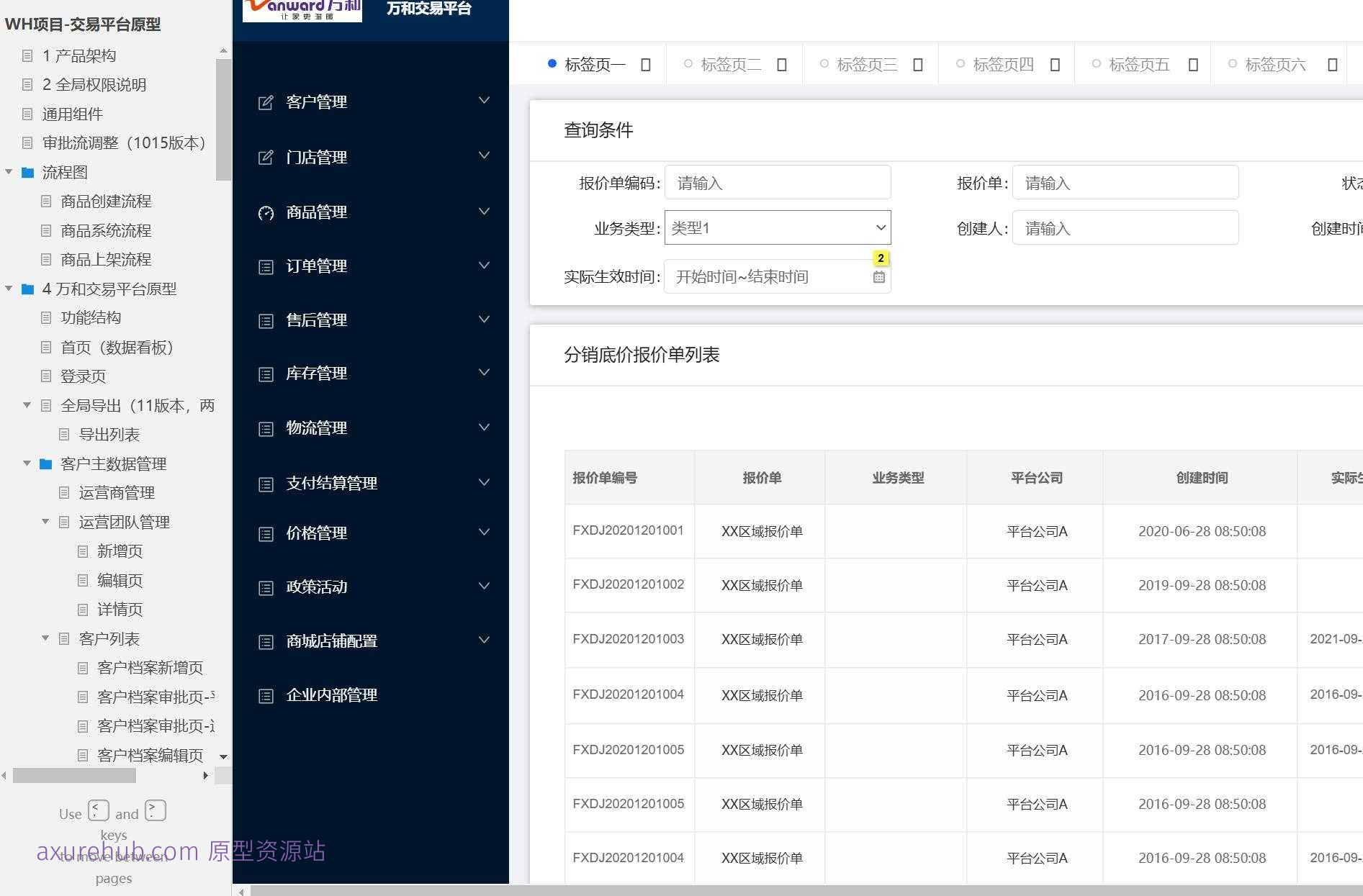Click the page icon next to 标签页二
Viewport: 1363px width, 896px height.
click(781, 64)
